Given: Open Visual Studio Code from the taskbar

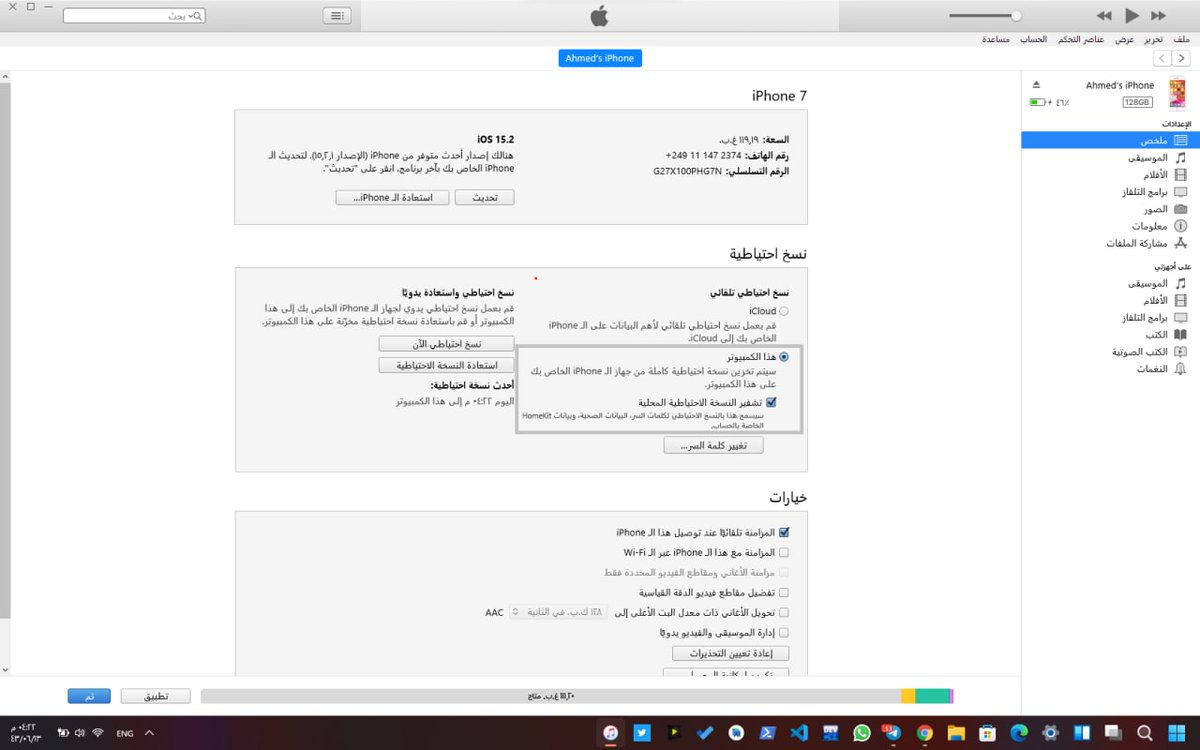Looking at the screenshot, I should tap(798, 733).
